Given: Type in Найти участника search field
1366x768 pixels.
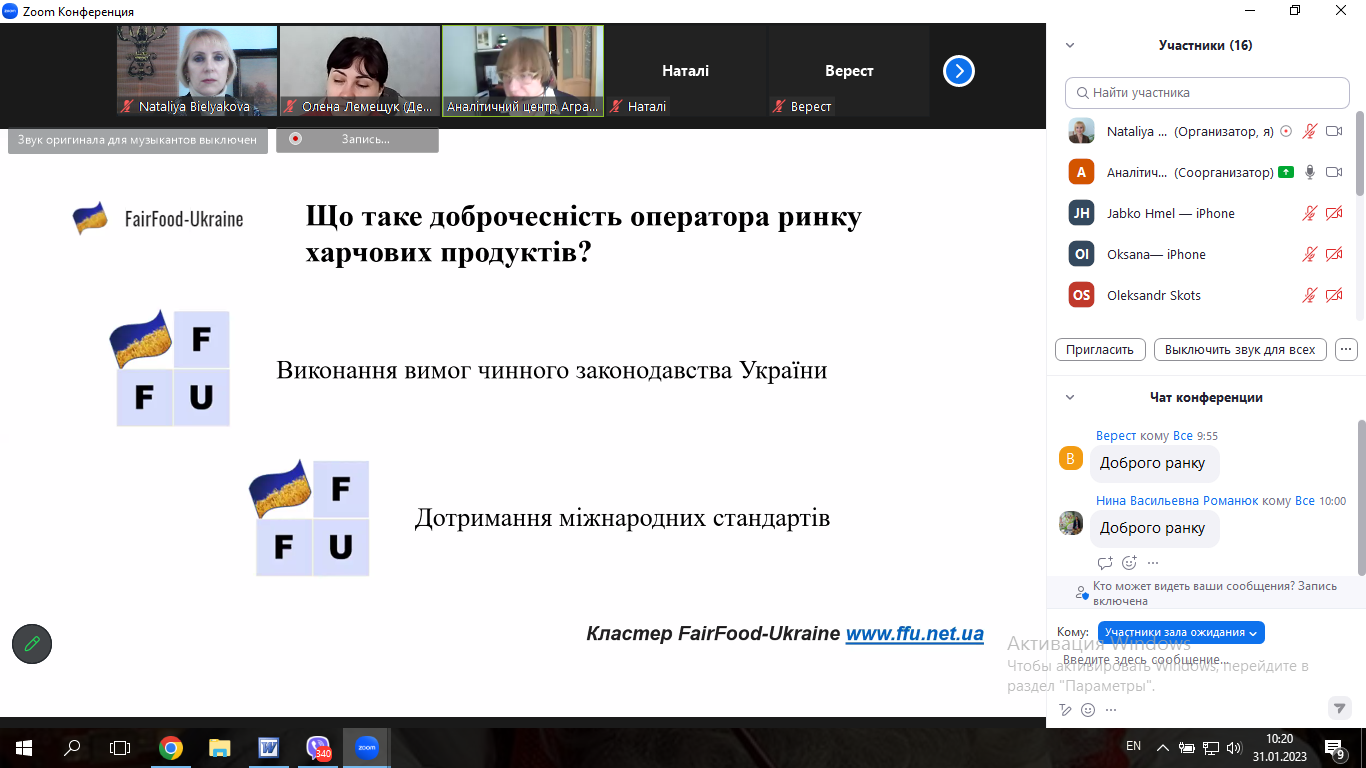Looking at the screenshot, I should (1207, 92).
